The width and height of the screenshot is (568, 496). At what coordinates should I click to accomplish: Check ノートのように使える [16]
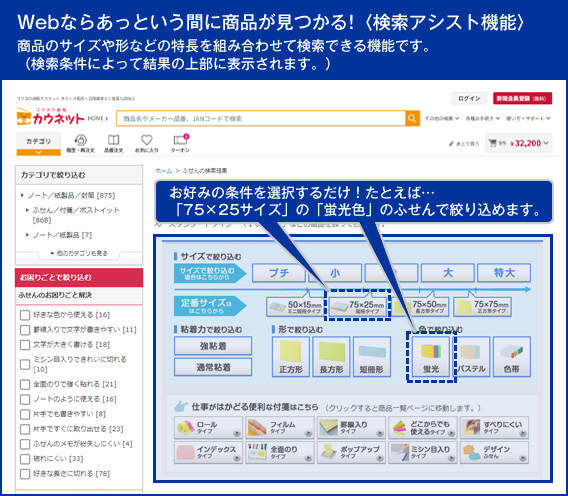pyautogui.click(x=25, y=399)
